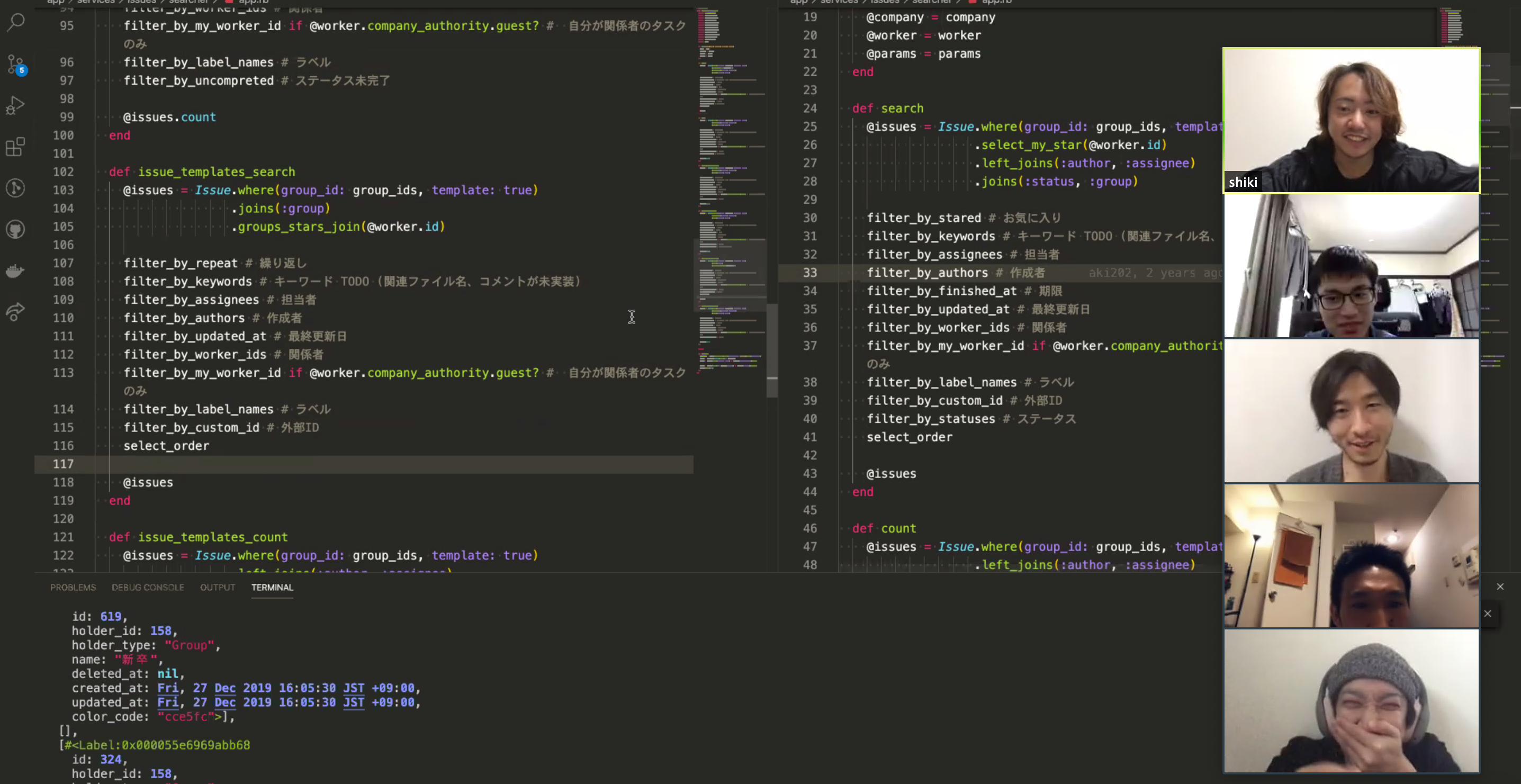Screen dimensions: 1521x784
Task: Click 'def issue_templates_search' on line 102
Action: [202, 172]
